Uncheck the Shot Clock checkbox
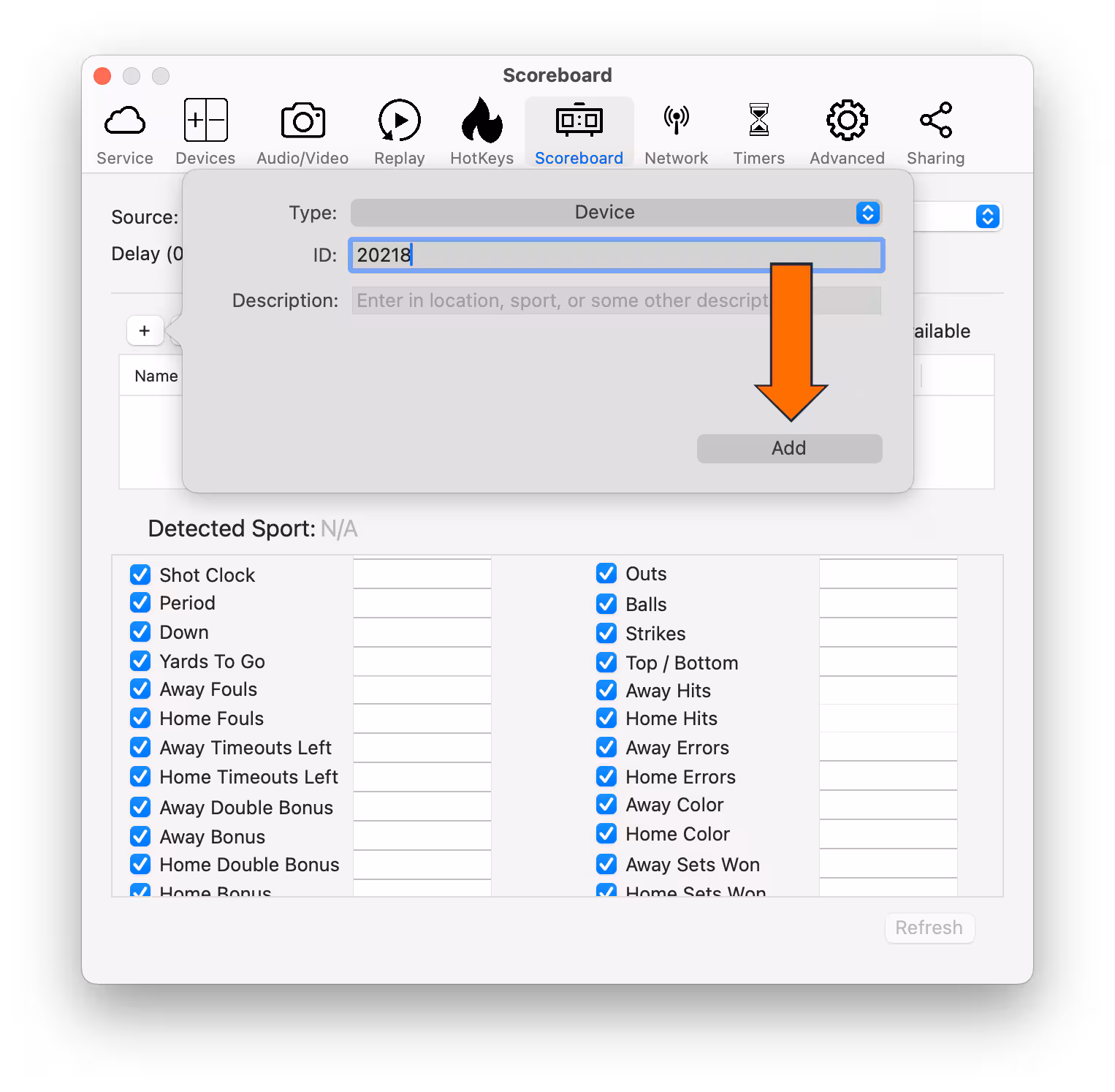1115x1092 pixels. [140, 575]
